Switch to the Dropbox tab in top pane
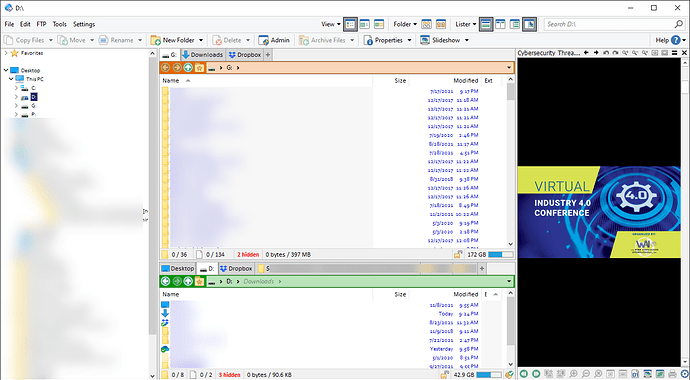This screenshot has width=690, height=380. click(x=245, y=55)
